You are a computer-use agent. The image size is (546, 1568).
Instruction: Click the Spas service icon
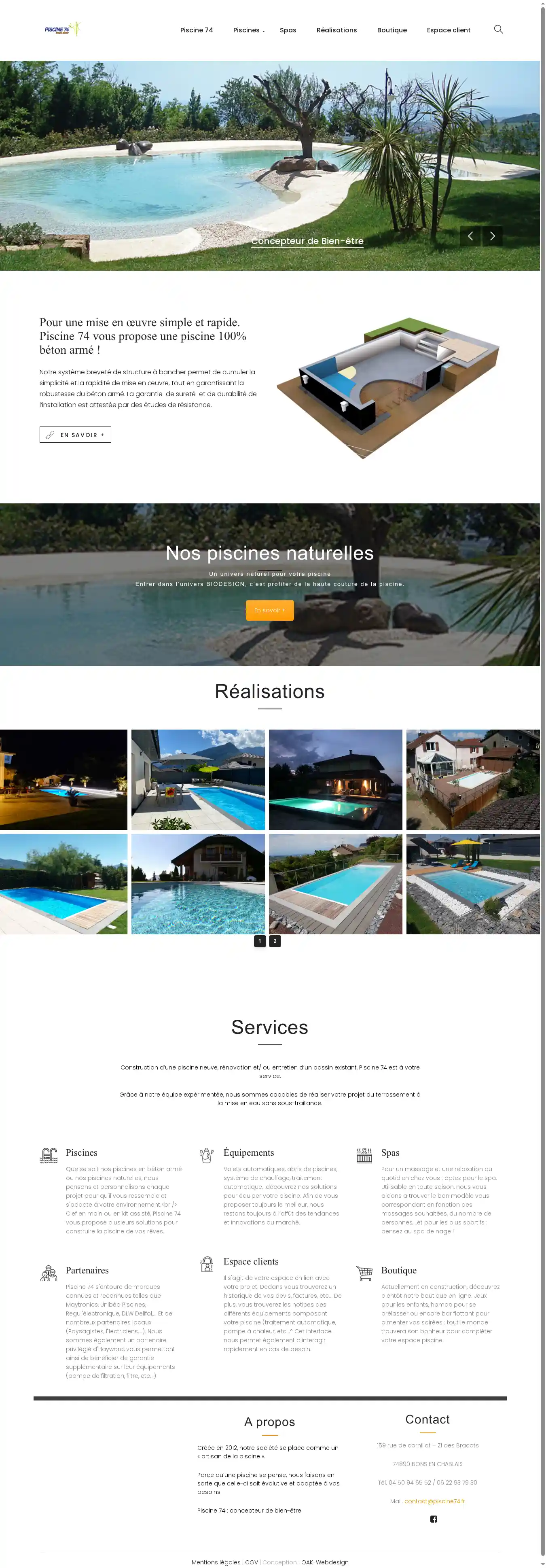tap(364, 1155)
